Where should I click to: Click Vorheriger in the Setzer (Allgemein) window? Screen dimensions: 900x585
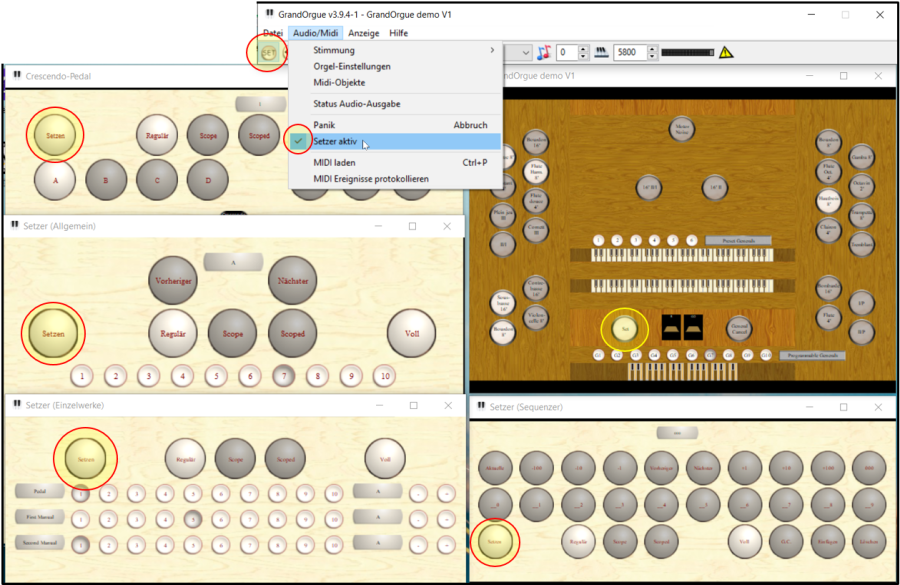click(x=173, y=281)
